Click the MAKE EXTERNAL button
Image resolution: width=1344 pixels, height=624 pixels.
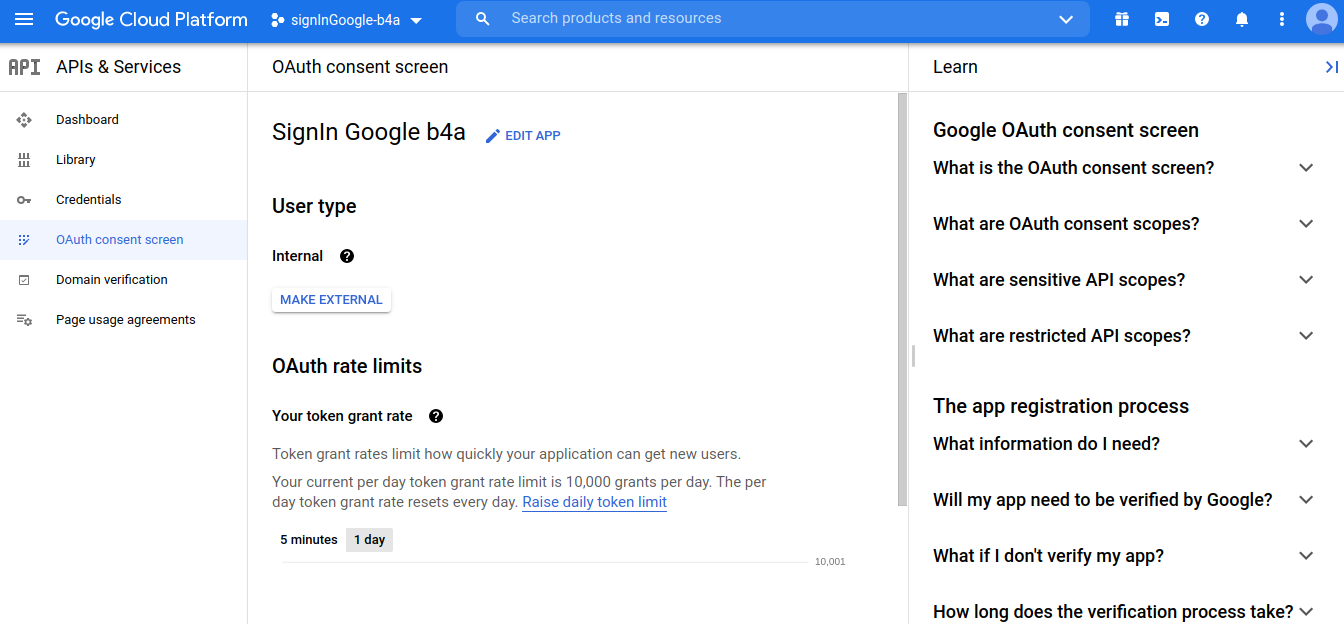[331, 300]
